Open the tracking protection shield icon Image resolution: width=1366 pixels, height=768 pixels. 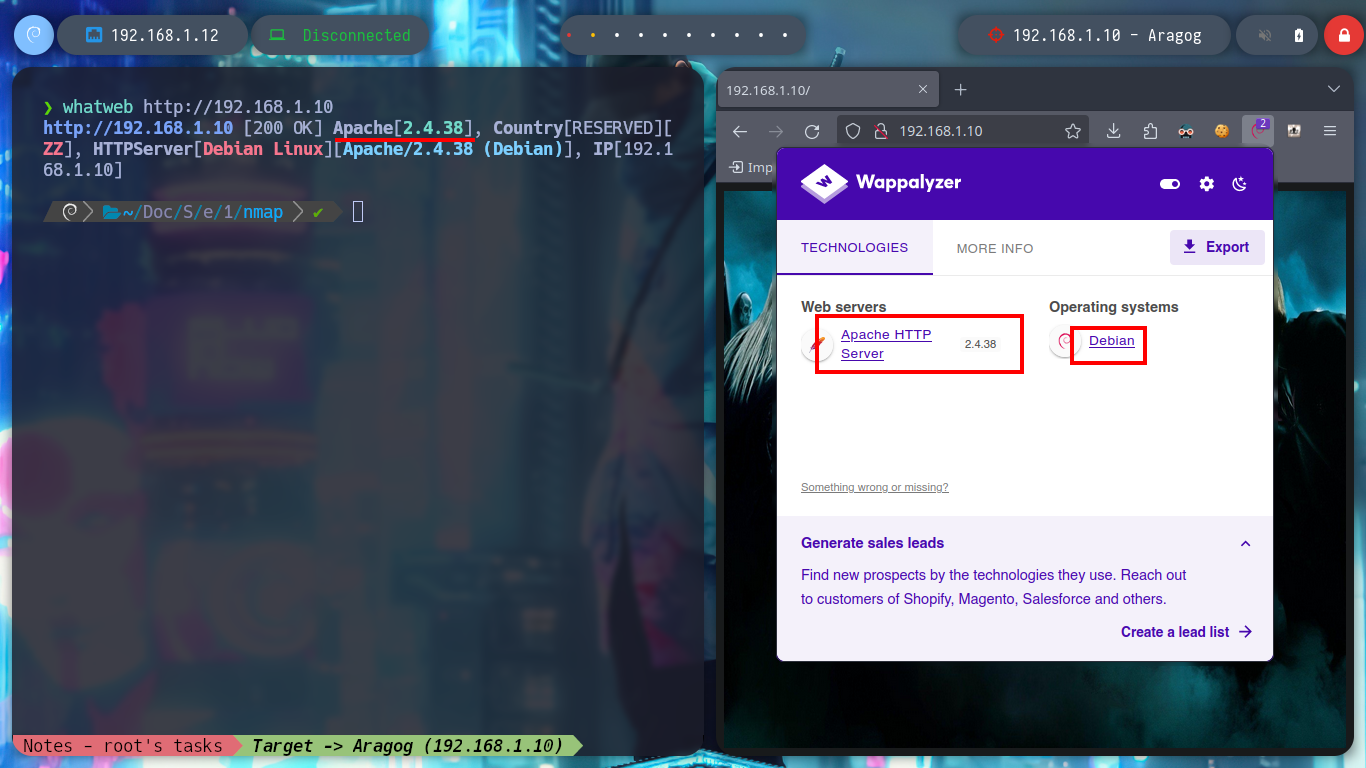coord(853,131)
